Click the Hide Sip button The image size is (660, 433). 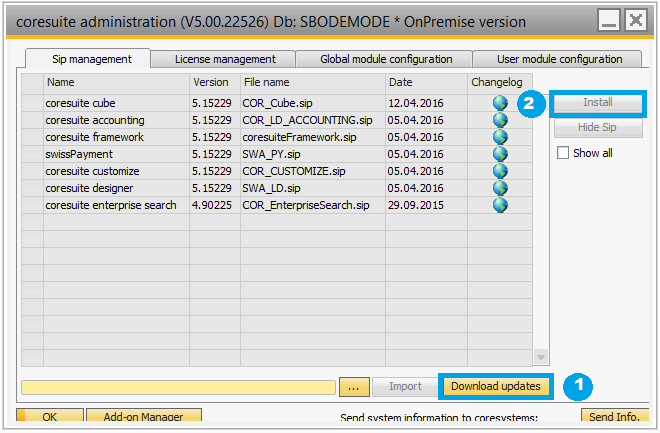tap(598, 128)
